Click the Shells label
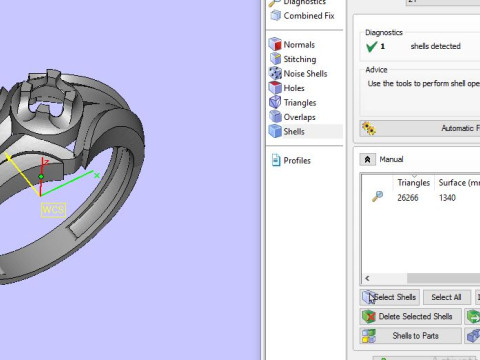 294,132
